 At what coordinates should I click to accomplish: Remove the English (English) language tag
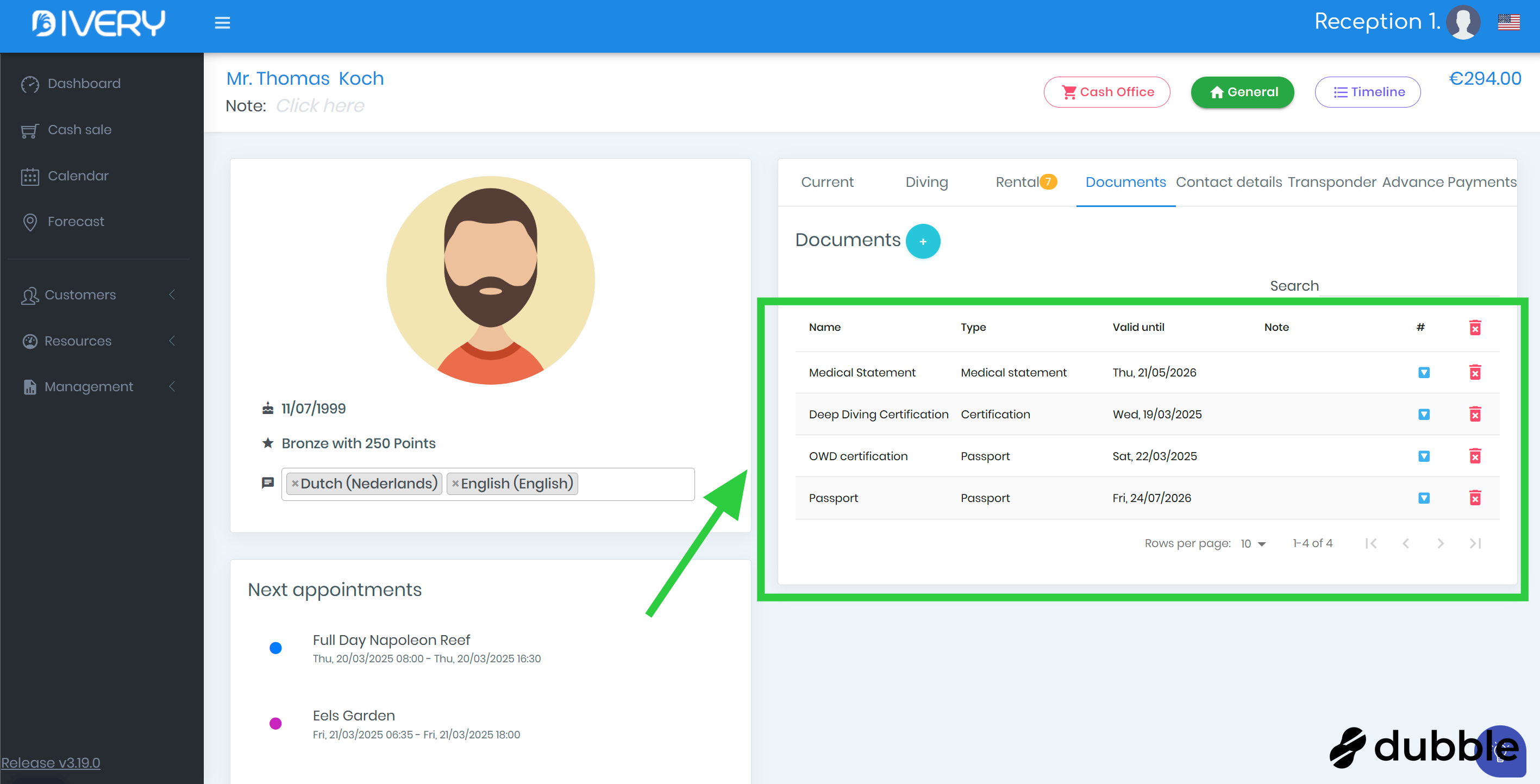pos(455,484)
